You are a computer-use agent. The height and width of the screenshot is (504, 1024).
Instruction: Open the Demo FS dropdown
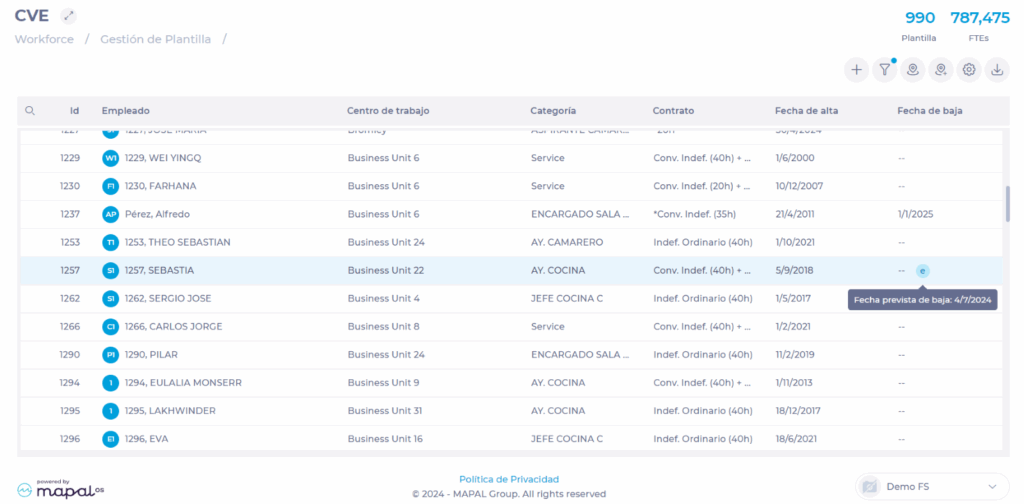932,486
